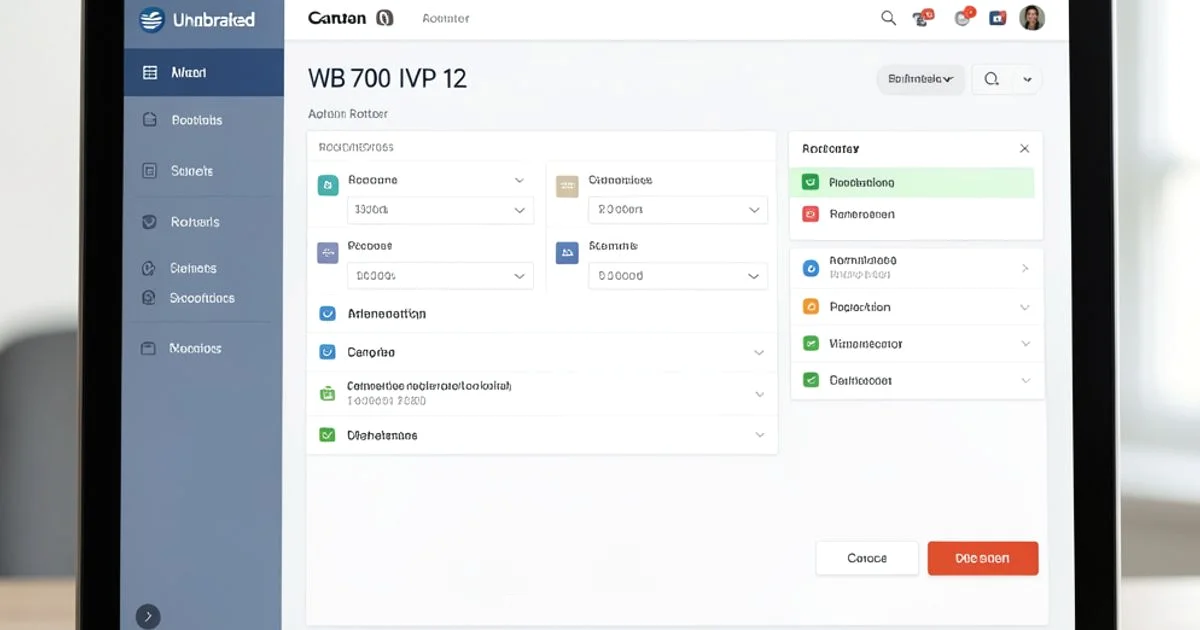Toggle the green Dichetennos checkbox

click(x=327, y=435)
